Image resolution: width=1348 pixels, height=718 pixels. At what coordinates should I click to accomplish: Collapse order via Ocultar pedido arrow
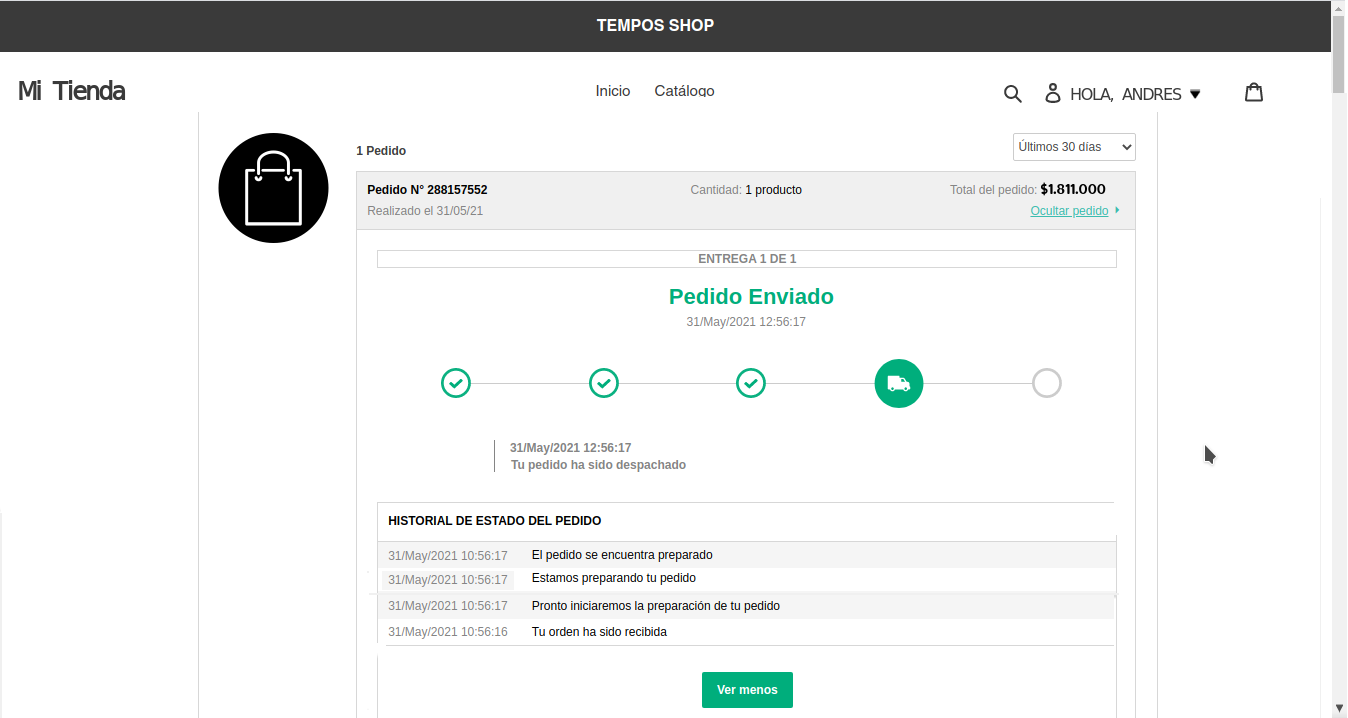(x=1117, y=211)
